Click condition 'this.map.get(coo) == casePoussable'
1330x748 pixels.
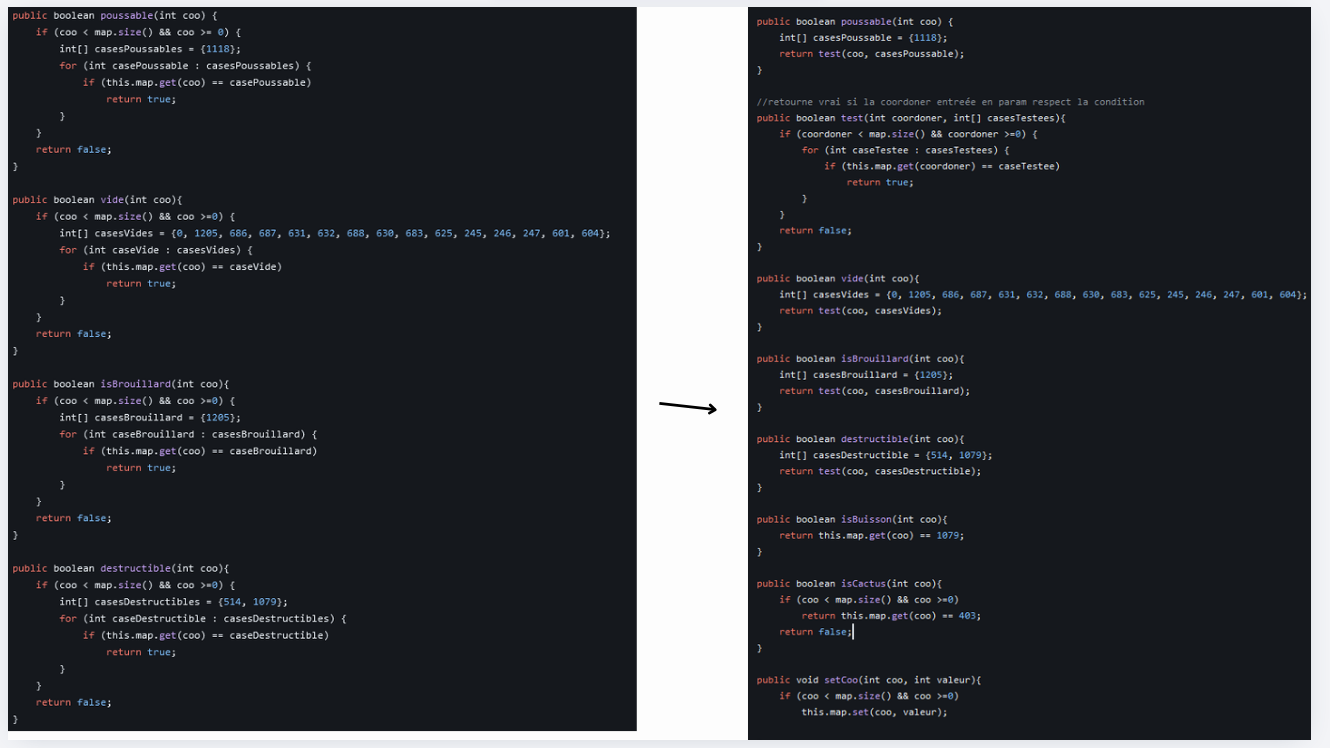tap(206, 82)
